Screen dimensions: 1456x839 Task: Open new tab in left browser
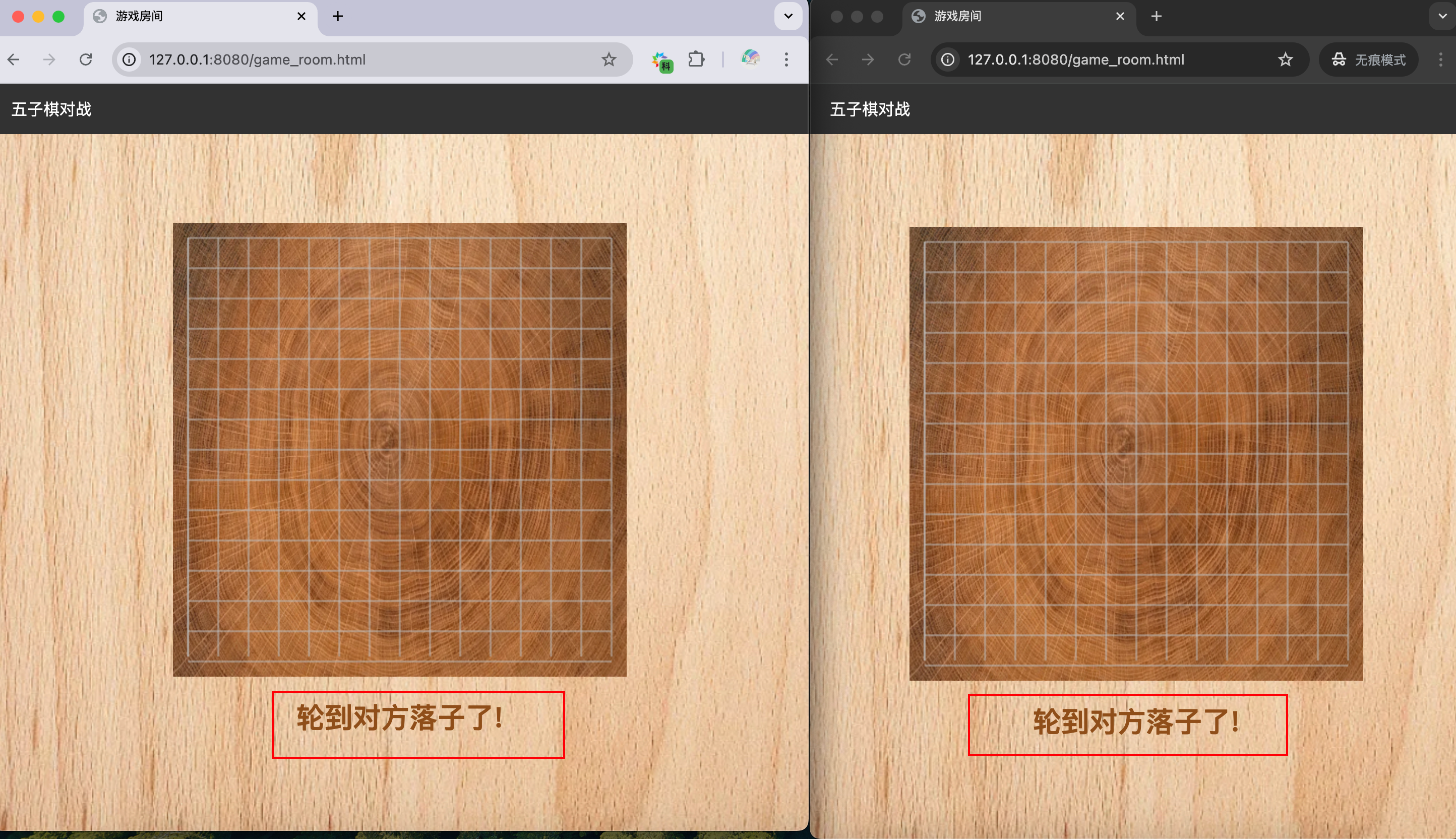click(338, 16)
